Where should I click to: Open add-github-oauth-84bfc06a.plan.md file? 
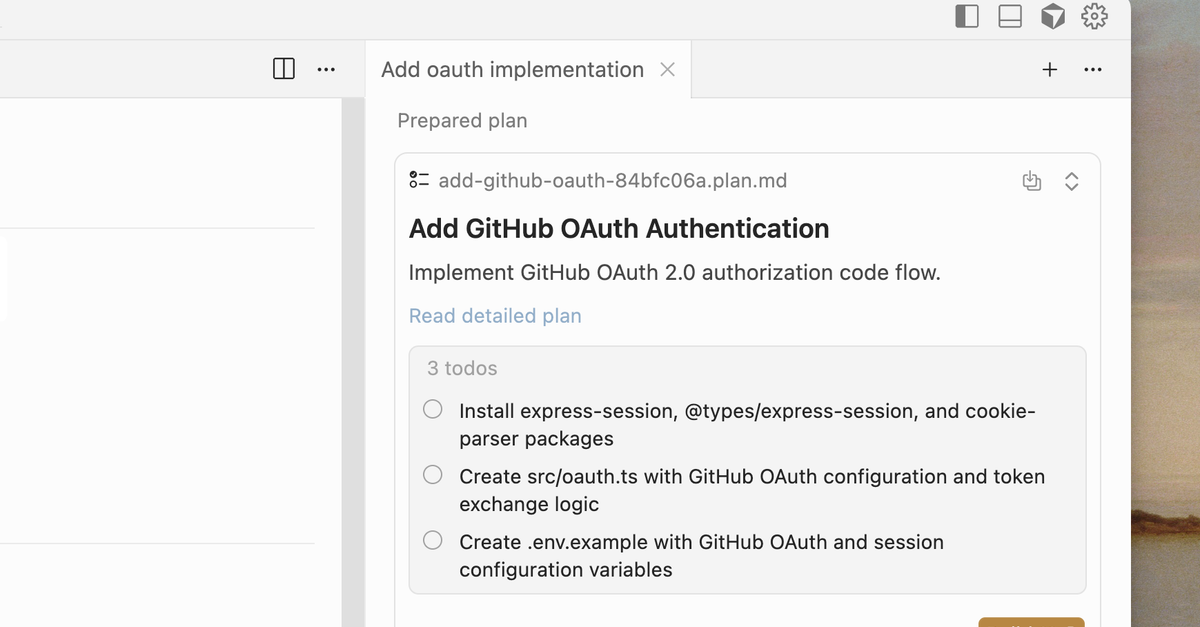pyautogui.click(x=612, y=181)
